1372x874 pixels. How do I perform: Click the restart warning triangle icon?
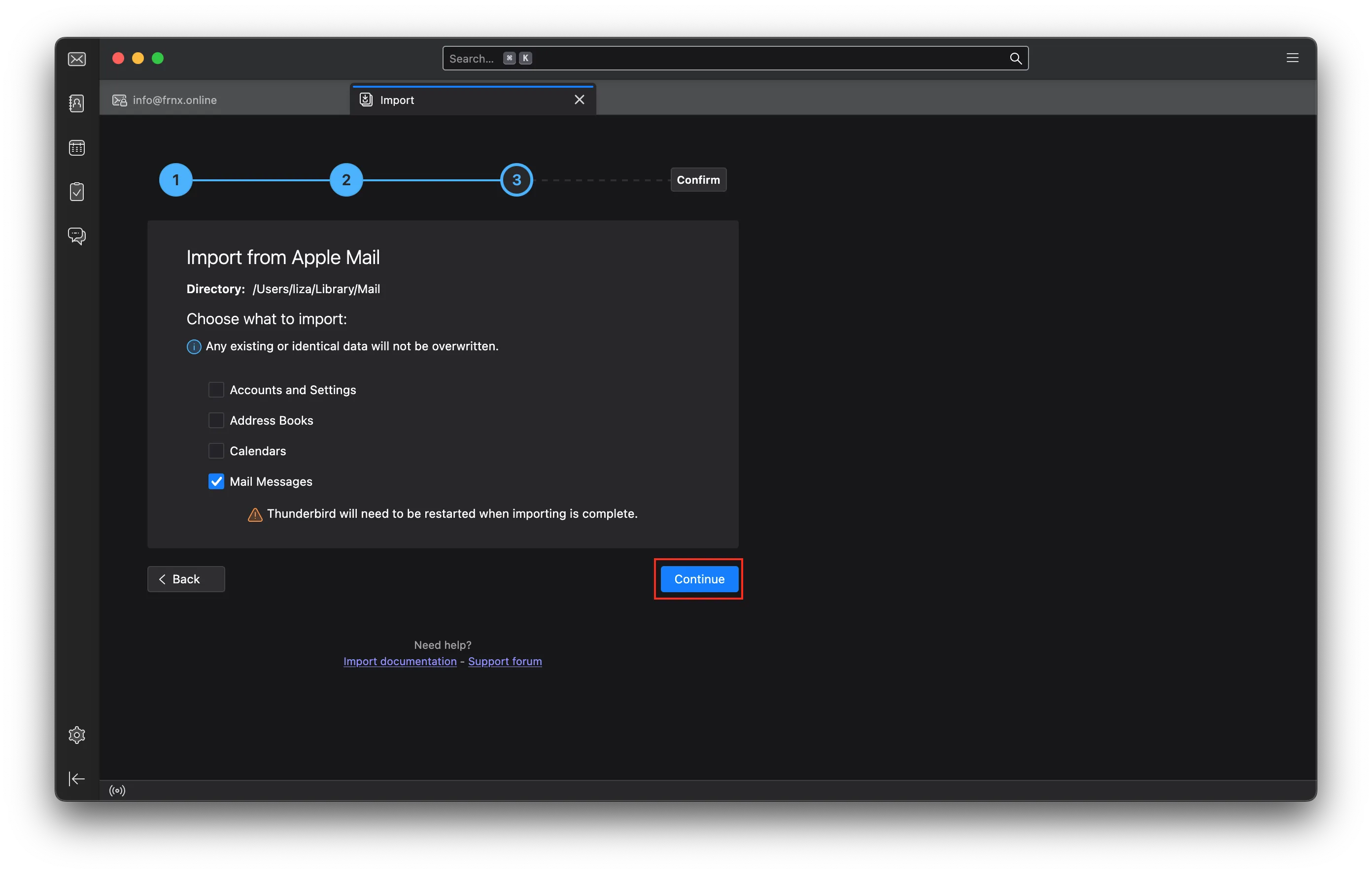coord(255,514)
